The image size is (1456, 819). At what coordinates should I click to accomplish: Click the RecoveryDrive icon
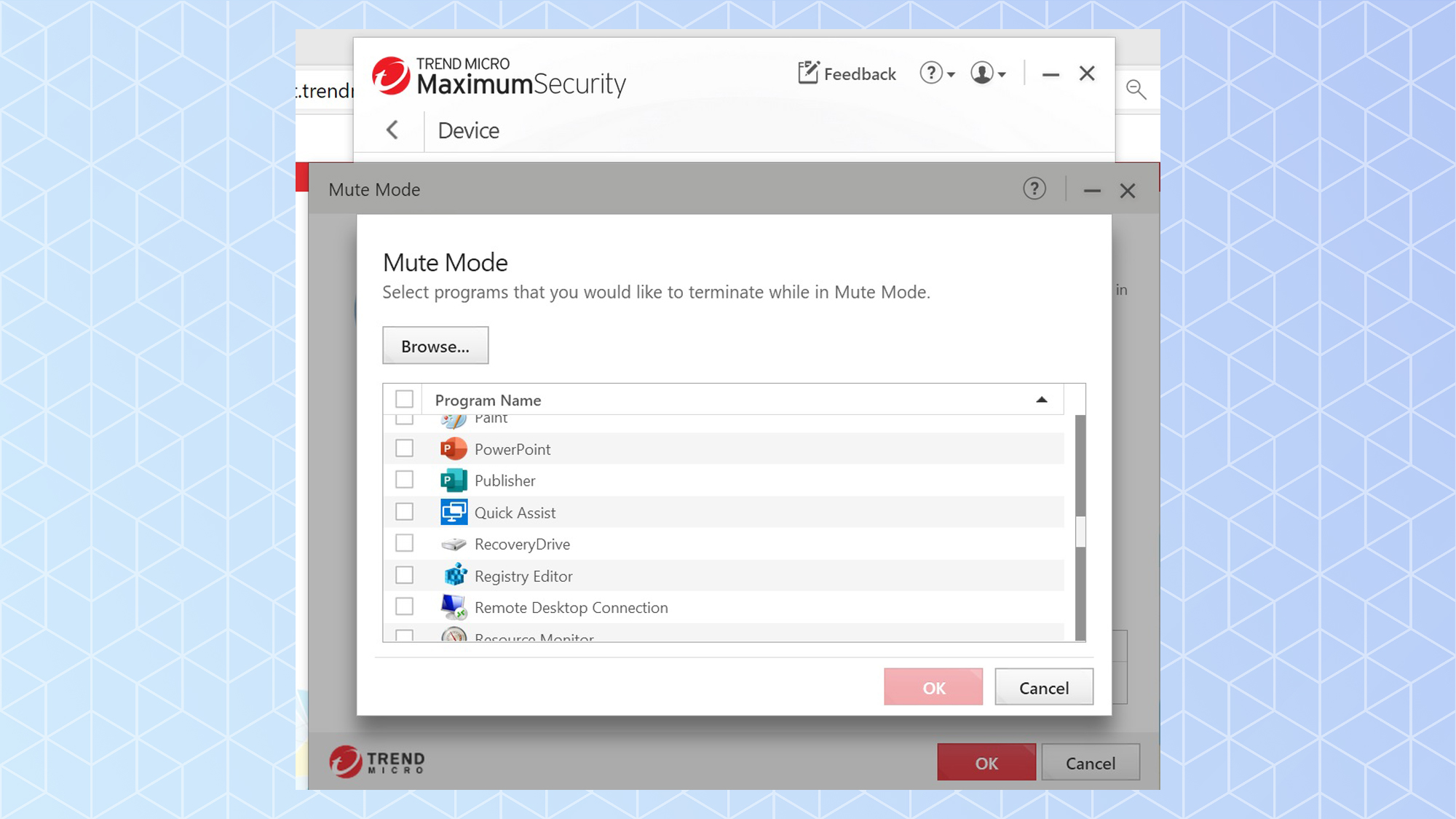(453, 543)
